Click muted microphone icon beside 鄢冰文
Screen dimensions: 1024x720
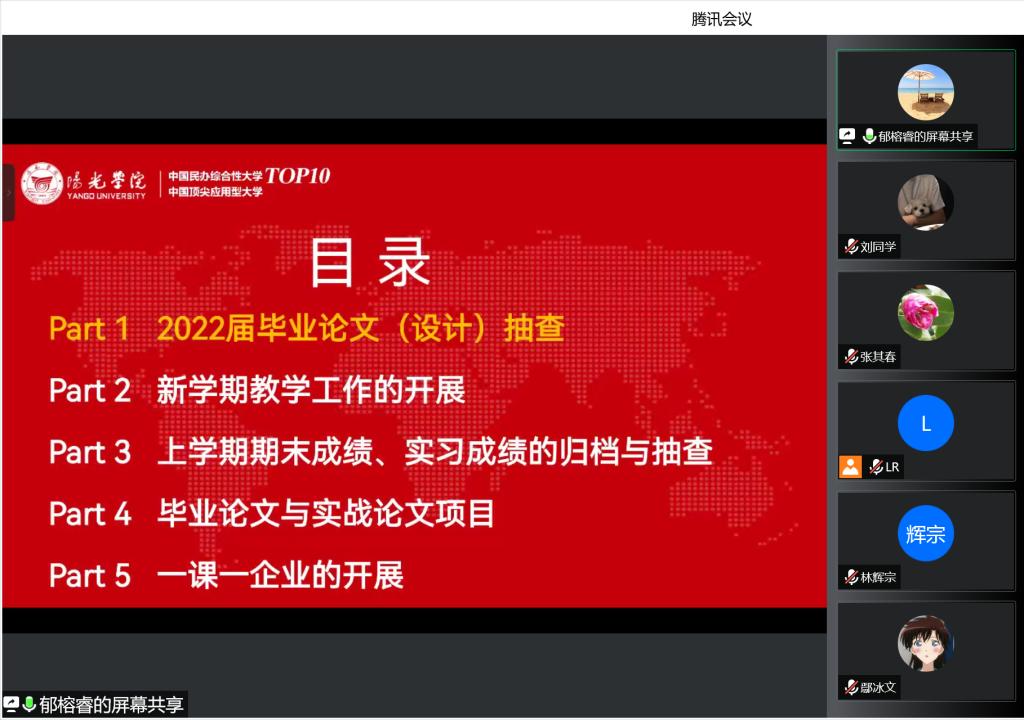[851, 687]
